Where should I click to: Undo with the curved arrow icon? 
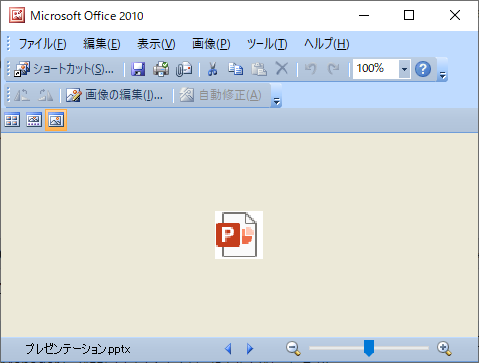pyautogui.click(x=310, y=69)
